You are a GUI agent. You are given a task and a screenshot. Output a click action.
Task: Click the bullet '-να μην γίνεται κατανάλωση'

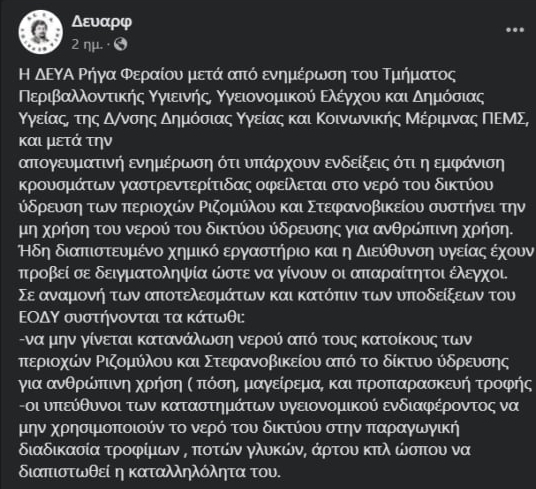pos(144,340)
